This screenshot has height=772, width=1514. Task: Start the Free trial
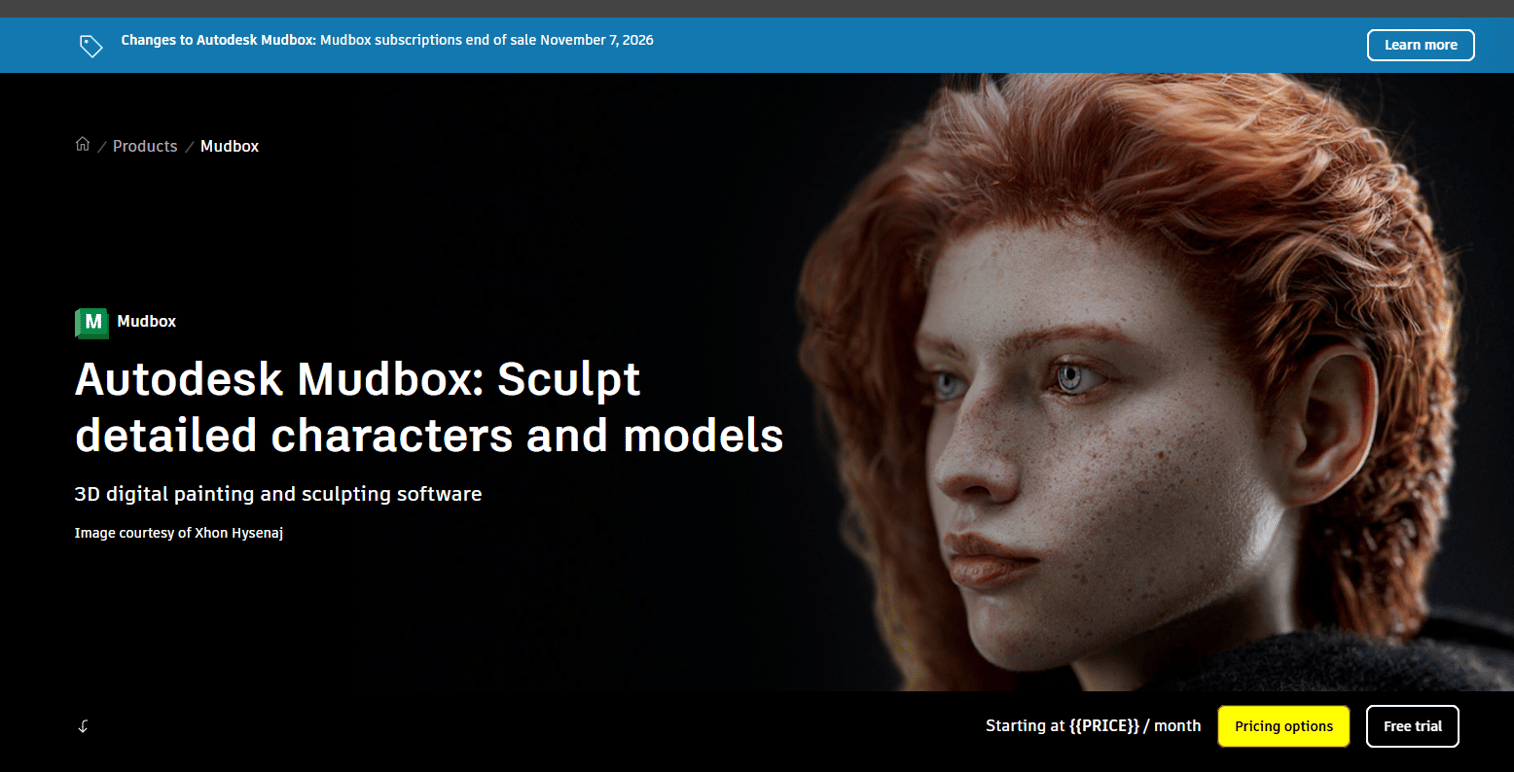pyautogui.click(x=1413, y=727)
